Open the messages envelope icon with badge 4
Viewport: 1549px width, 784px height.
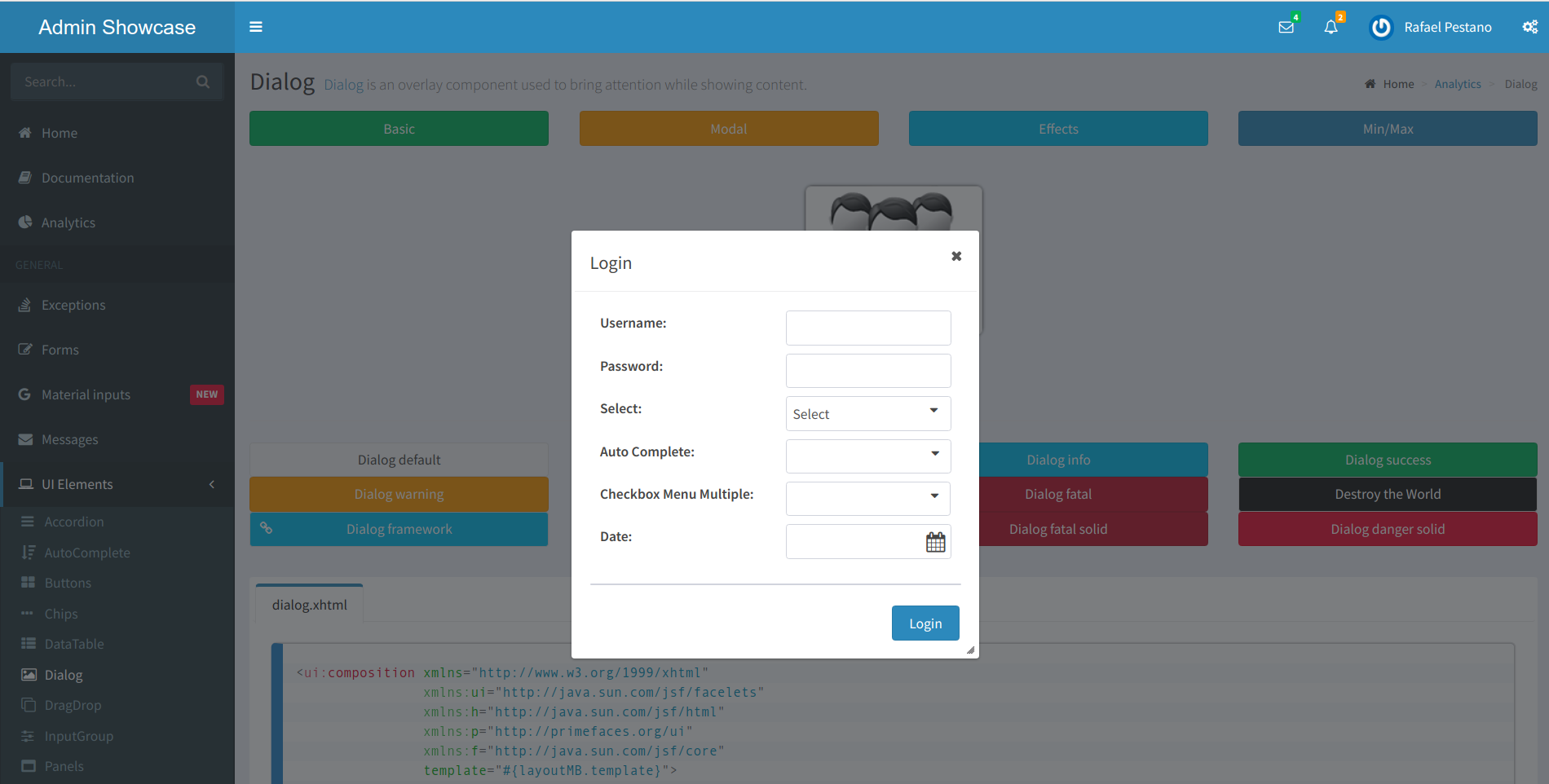click(x=1286, y=27)
